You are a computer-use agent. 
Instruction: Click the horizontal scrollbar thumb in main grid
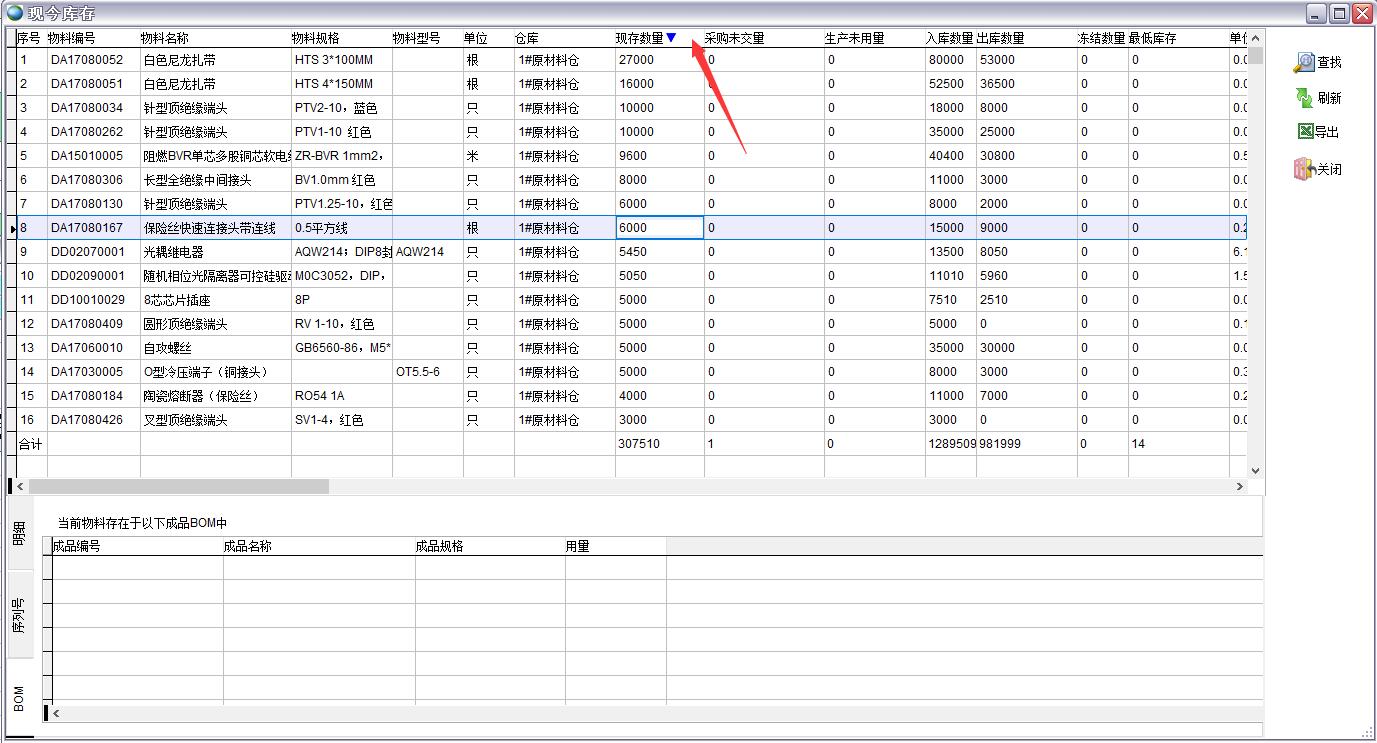(x=178, y=486)
